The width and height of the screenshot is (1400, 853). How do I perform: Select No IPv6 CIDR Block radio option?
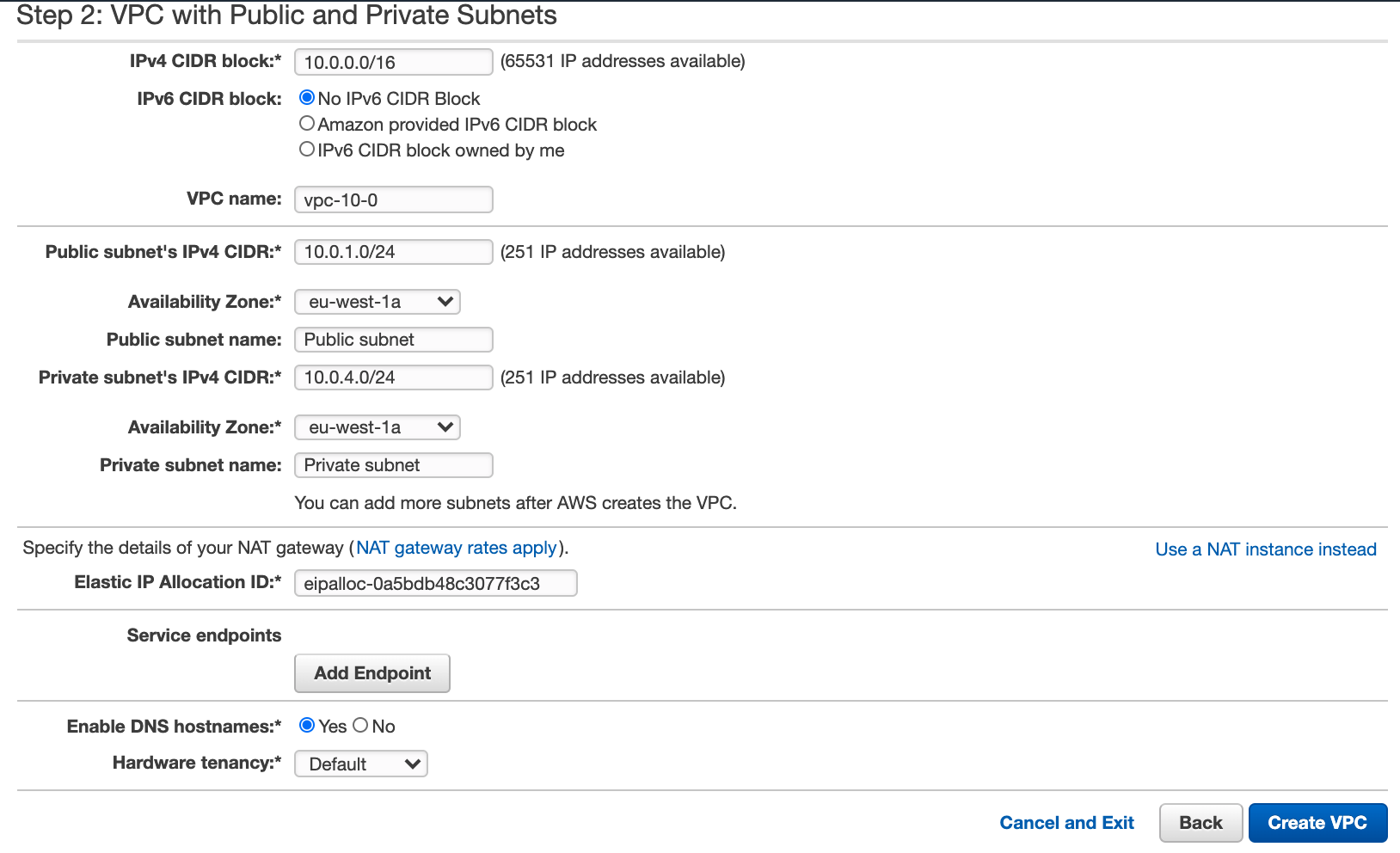307,98
